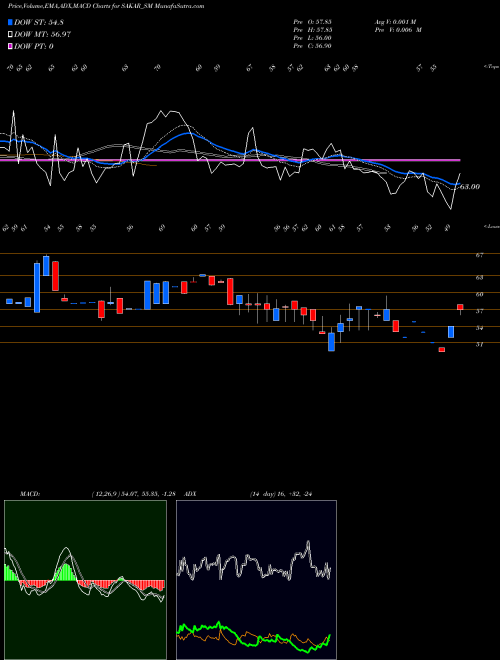This screenshot has height=660, width=500.
Task: Click the white DOW MT legend swatch
Action: (x=10, y=34)
